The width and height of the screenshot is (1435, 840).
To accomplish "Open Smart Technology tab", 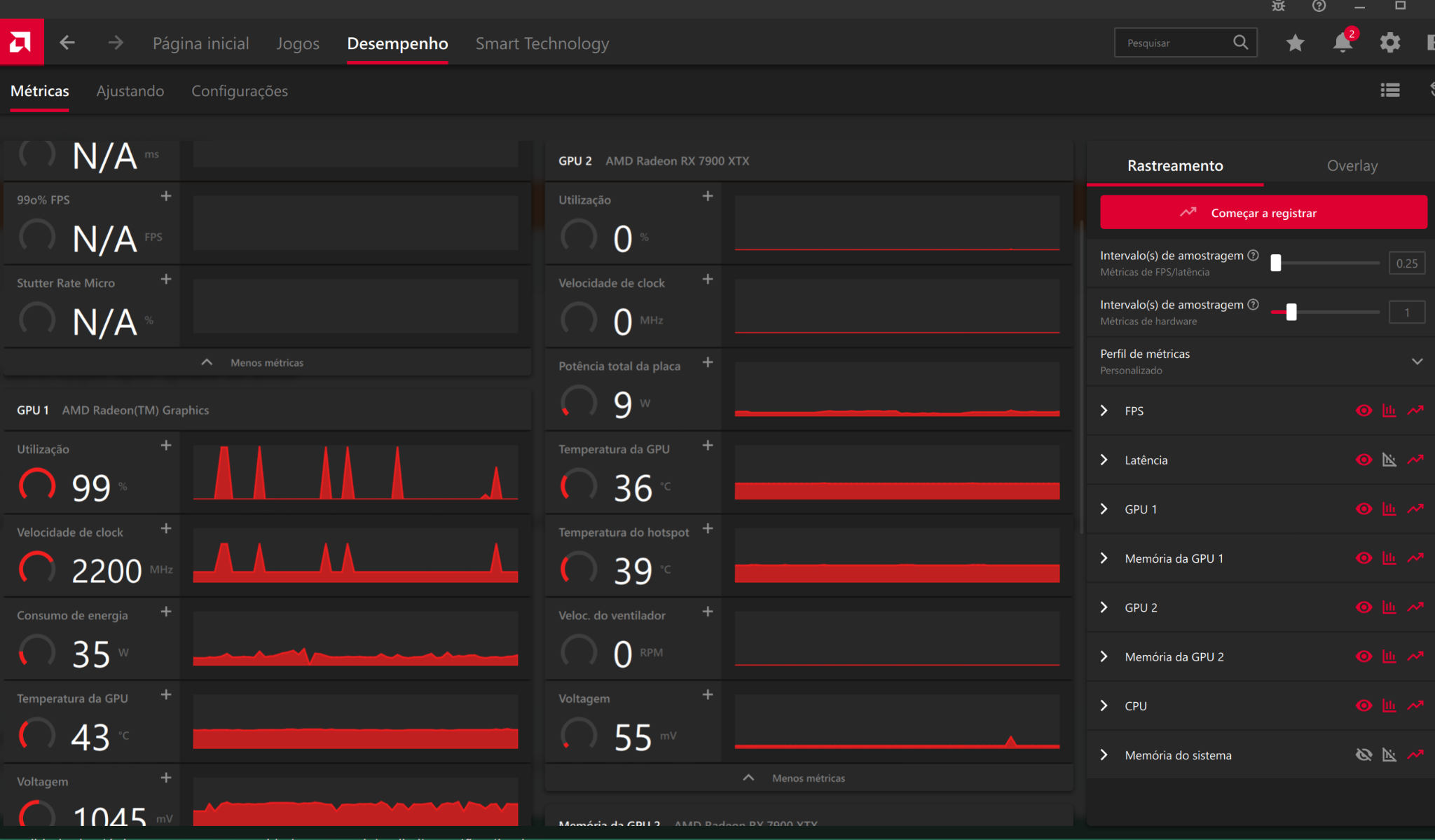I will [x=542, y=43].
